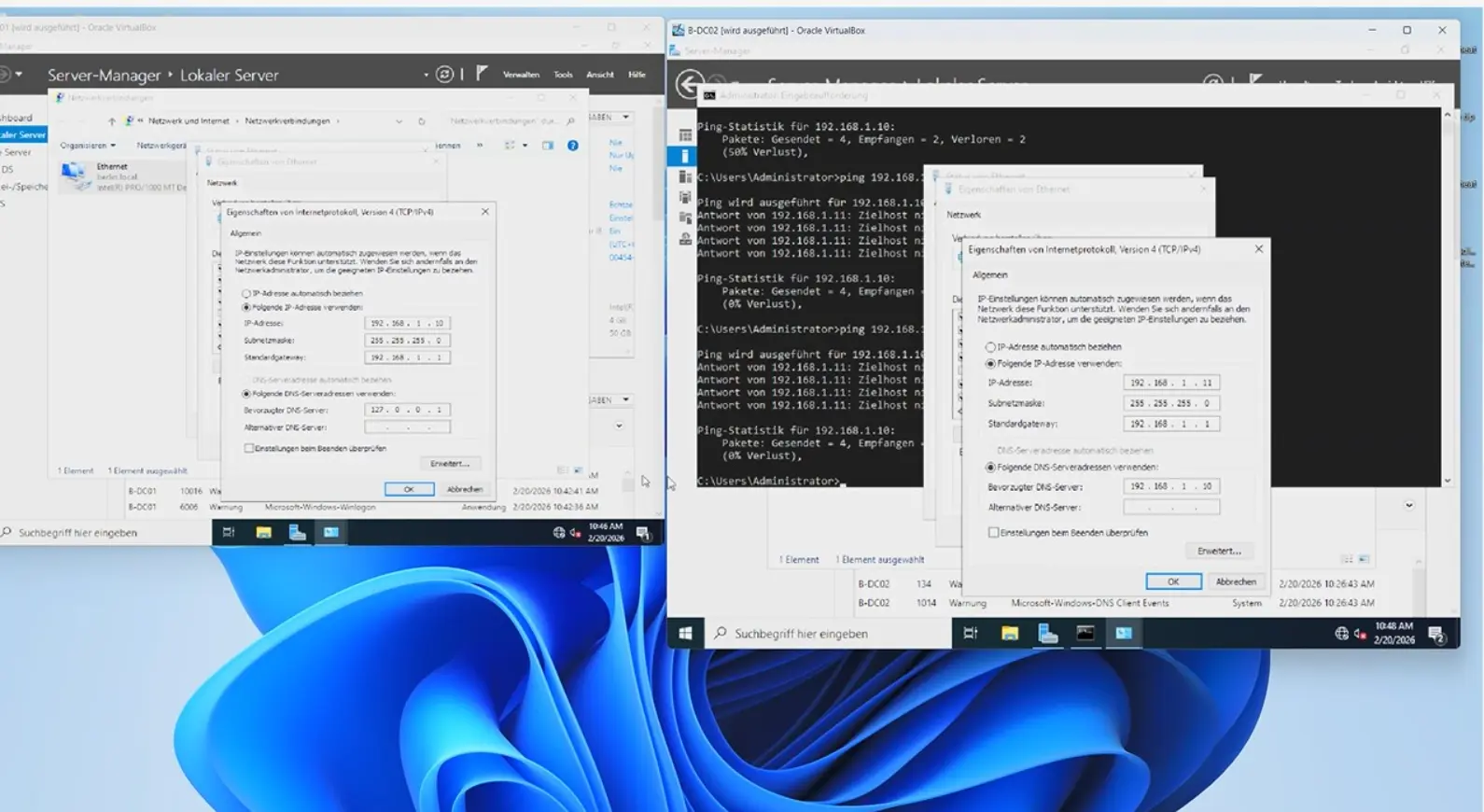
Task: Open notification center on B-DC02 taskbar
Action: coord(1437,634)
